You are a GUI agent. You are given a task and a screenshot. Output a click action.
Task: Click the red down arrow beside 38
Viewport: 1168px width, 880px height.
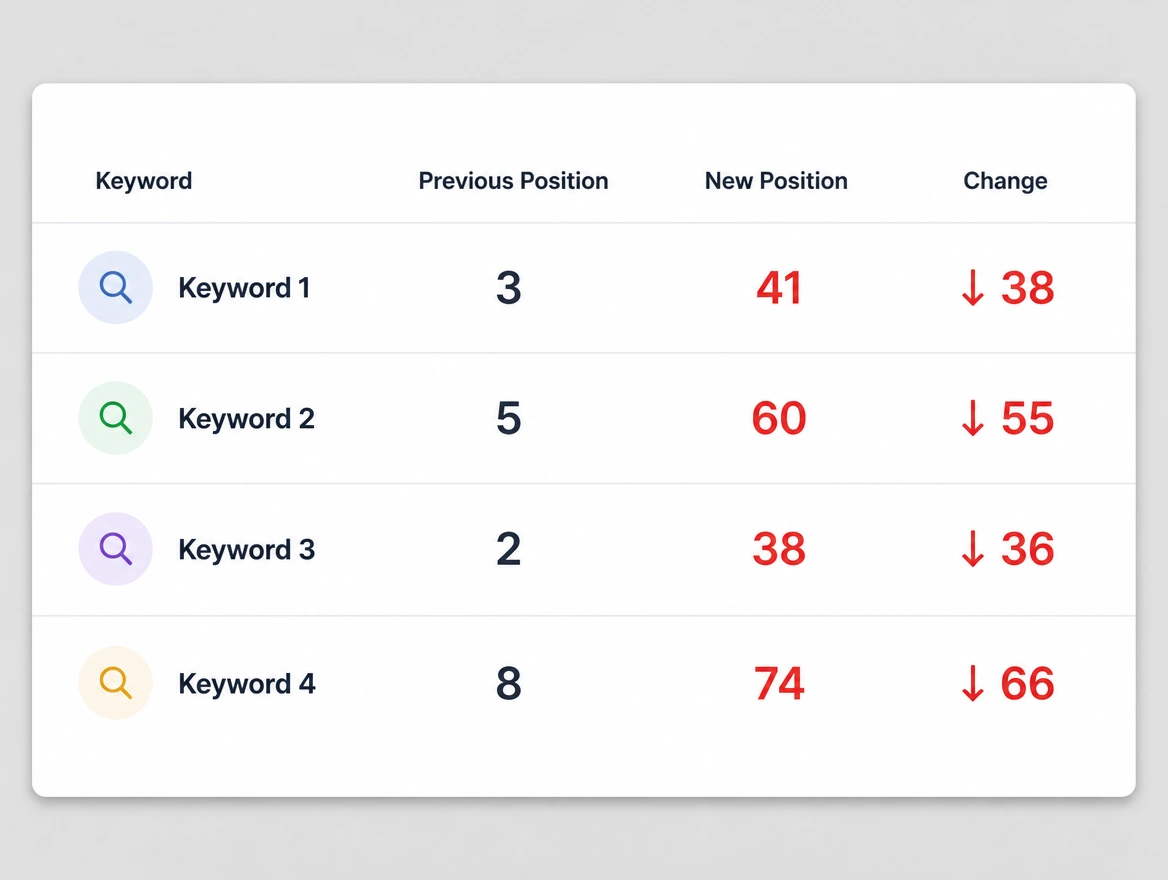(x=973, y=288)
